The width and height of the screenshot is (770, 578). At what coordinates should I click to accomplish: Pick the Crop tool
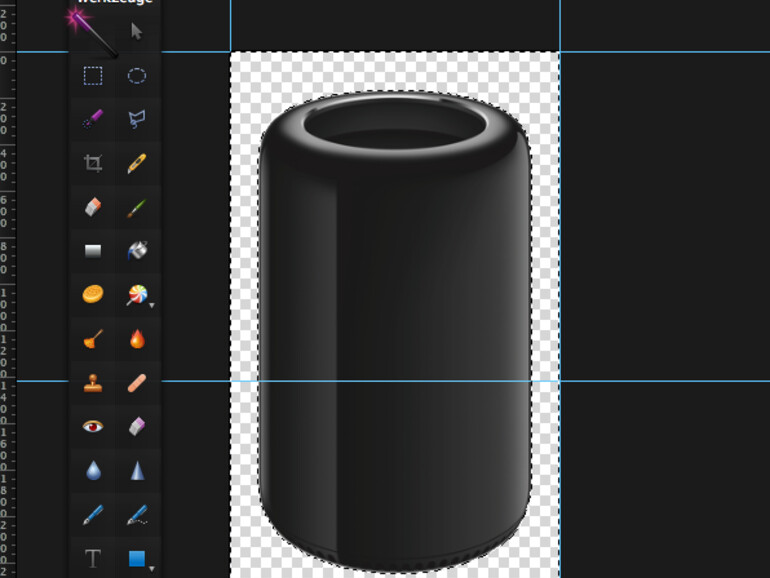[93, 163]
